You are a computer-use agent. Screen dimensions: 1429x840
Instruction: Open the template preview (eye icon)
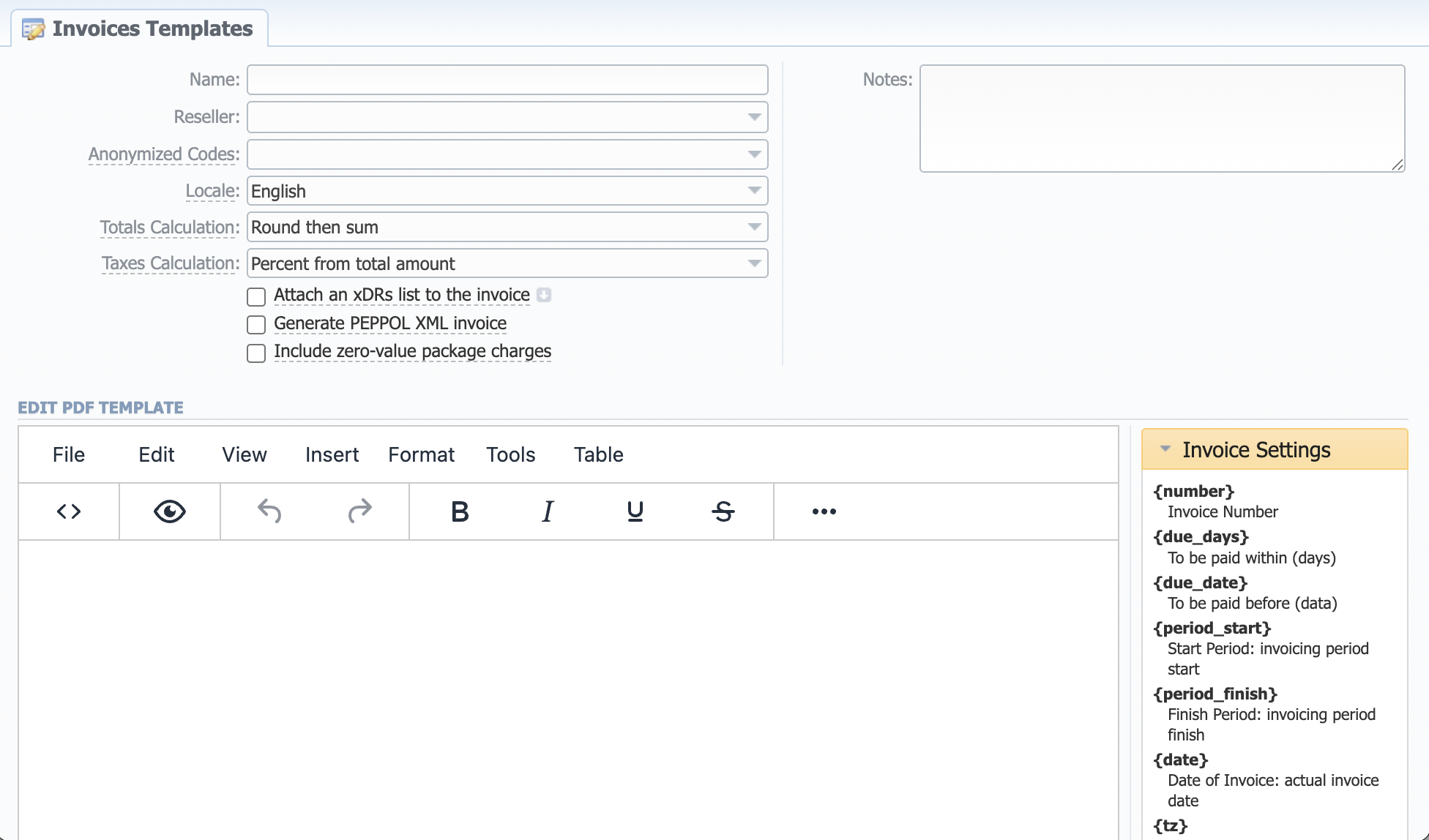pyautogui.click(x=169, y=511)
